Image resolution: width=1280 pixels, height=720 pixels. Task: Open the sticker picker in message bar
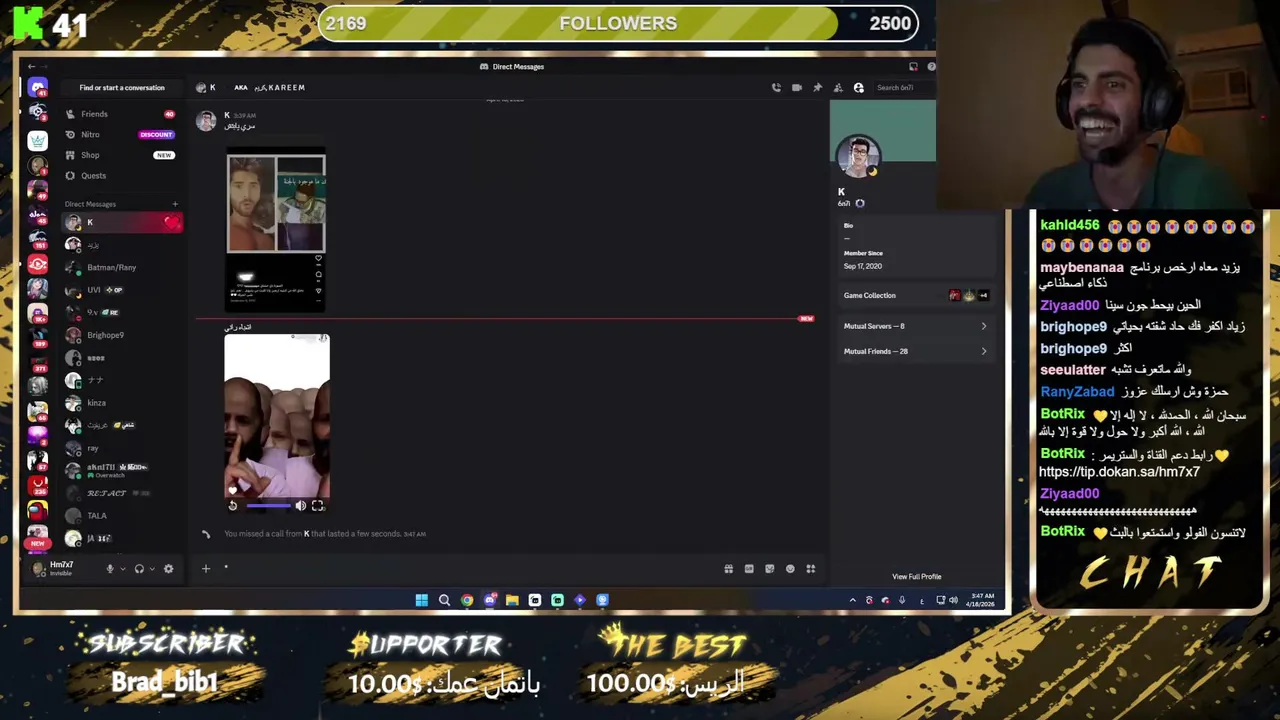769,569
